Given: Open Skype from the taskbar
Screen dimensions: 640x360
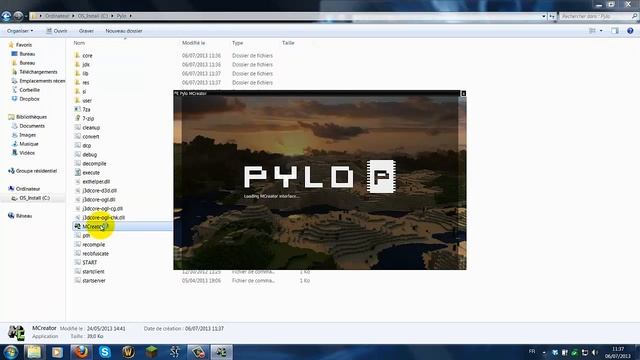Looking at the screenshot, I should coord(104,352).
